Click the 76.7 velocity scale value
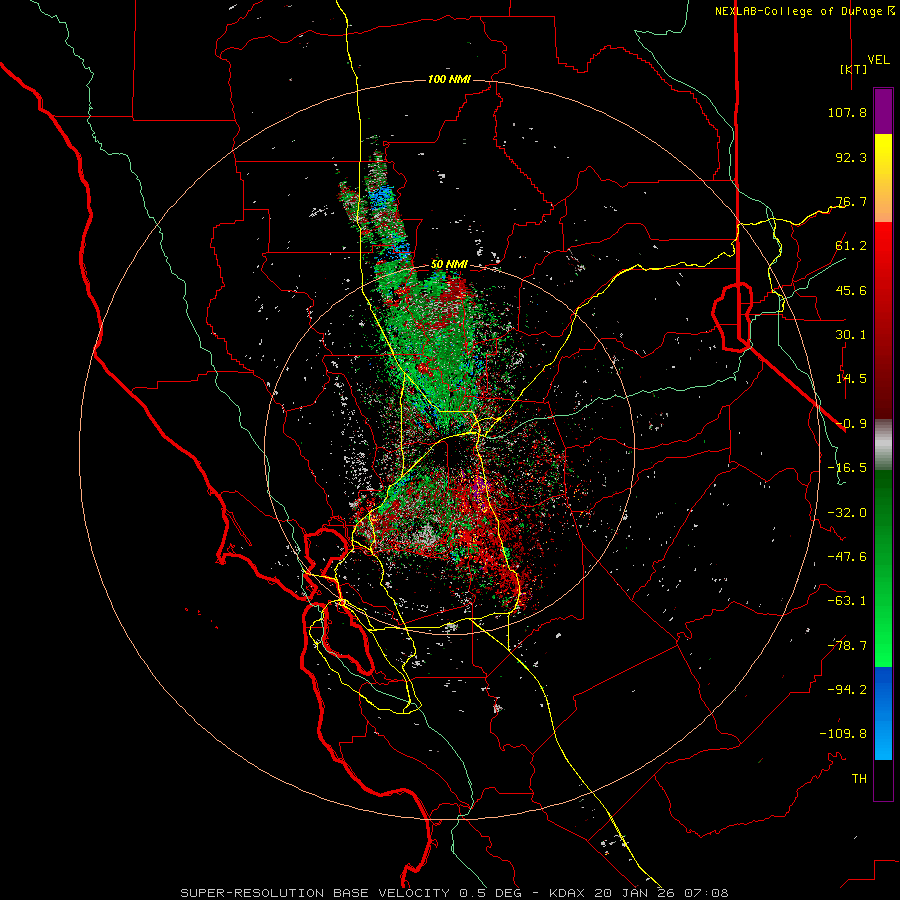Image resolution: width=900 pixels, height=900 pixels. pyautogui.click(x=851, y=201)
